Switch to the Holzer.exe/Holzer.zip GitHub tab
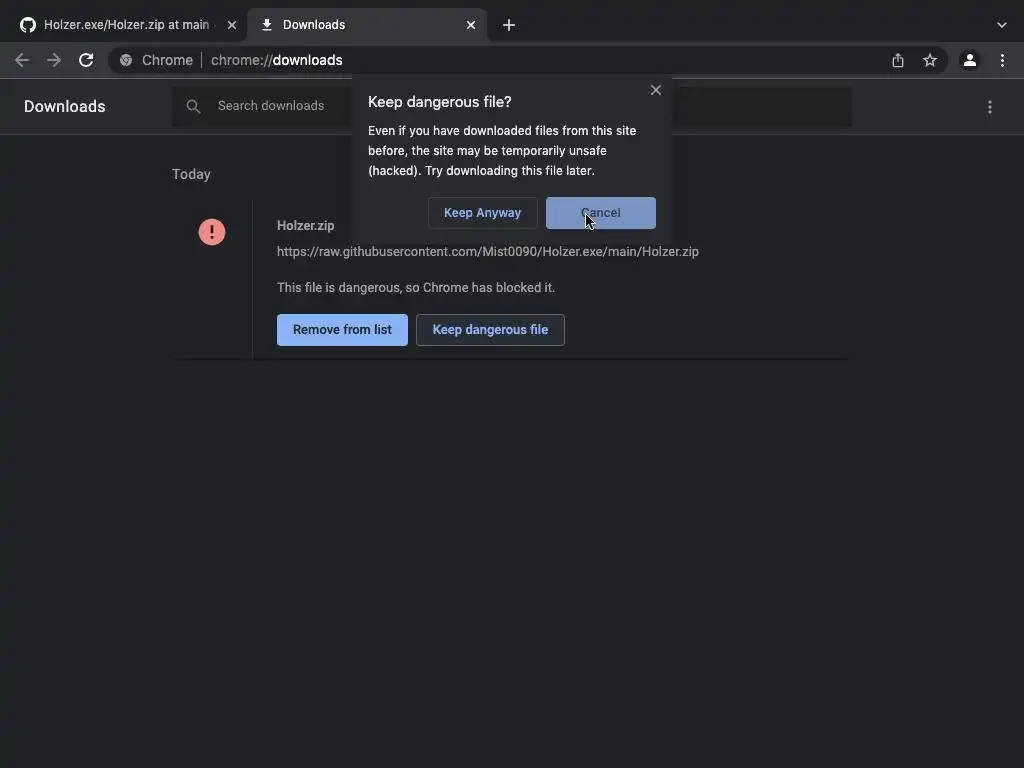Screen dimensions: 1024x768 tap(124, 25)
